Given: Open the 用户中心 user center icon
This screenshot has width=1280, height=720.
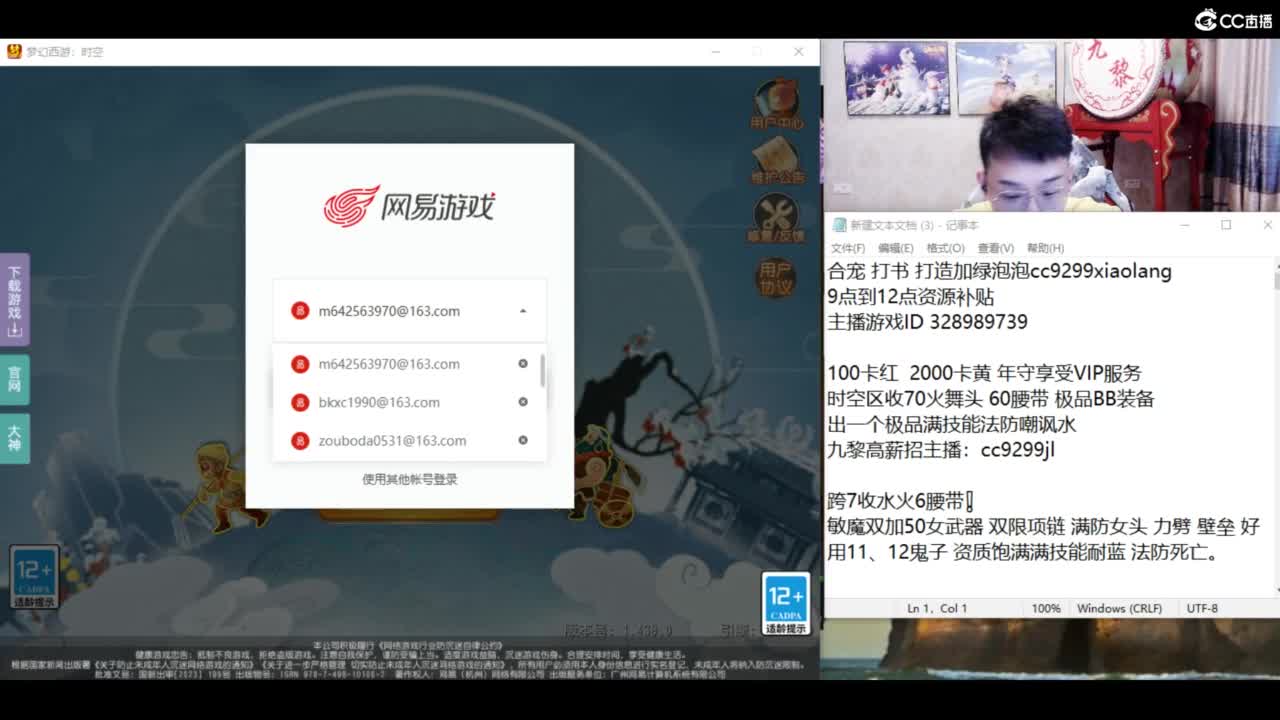Looking at the screenshot, I should (776, 104).
